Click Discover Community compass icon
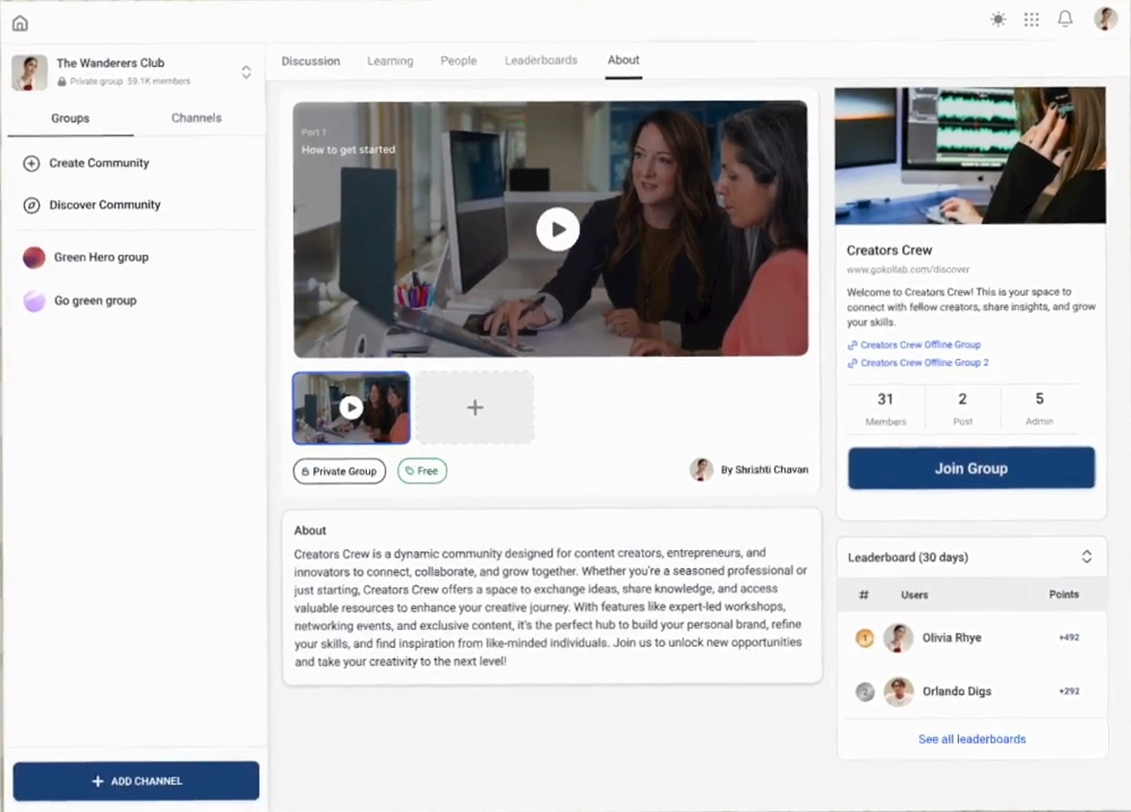Image resolution: width=1131 pixels, height=812 pixels. (31, 205)
